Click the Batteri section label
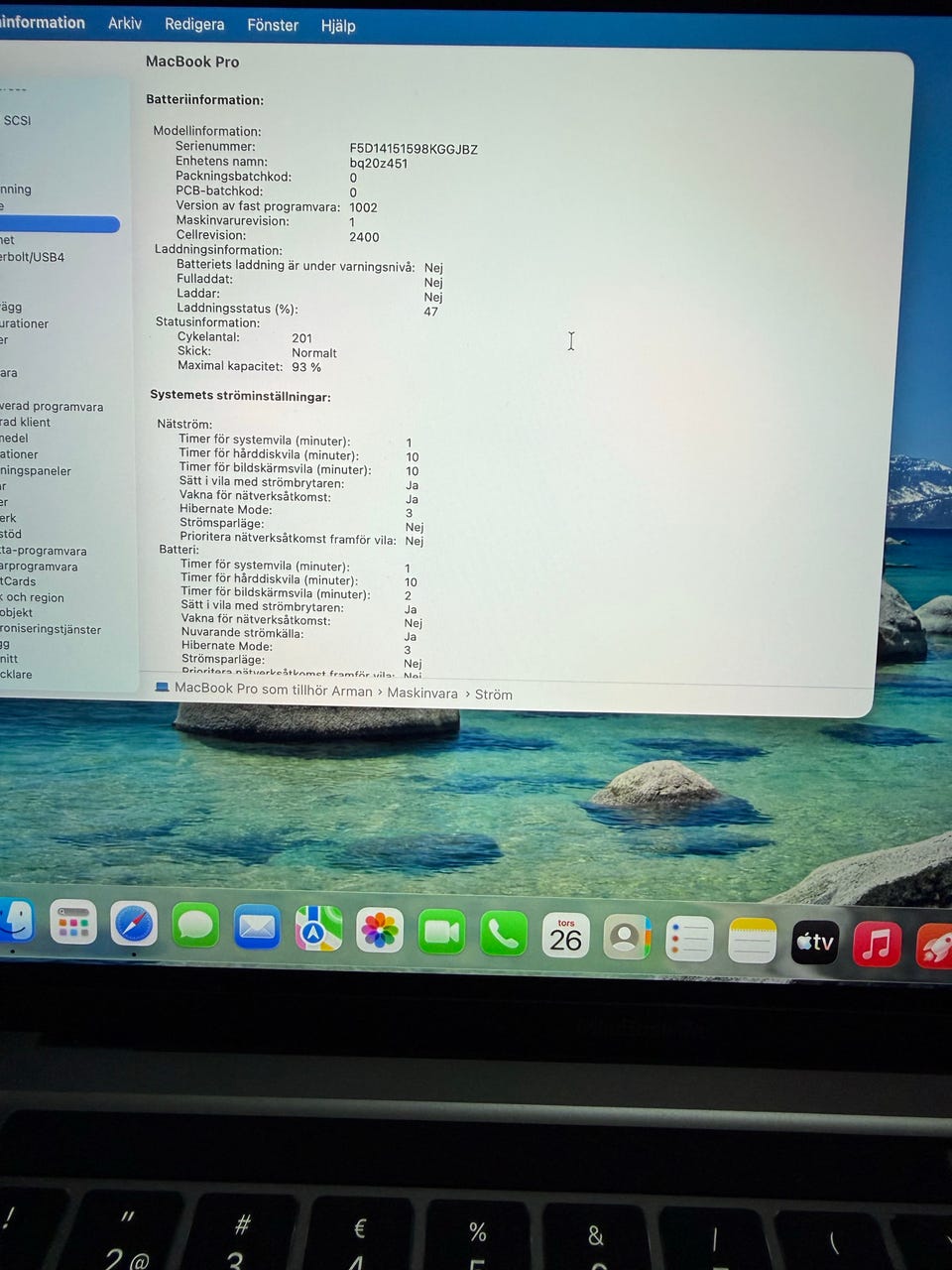 tap(179, 549)
